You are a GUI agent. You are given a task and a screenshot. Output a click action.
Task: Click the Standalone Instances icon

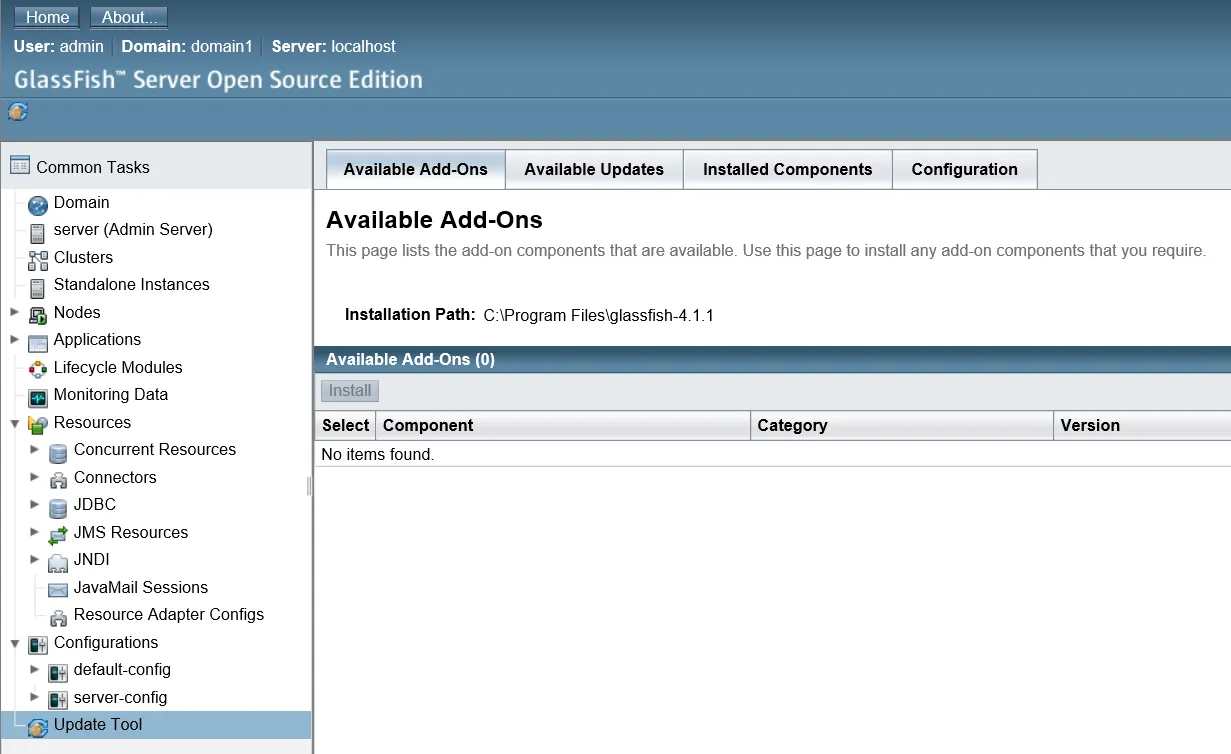pyautogui.click(x=38, y=289)
